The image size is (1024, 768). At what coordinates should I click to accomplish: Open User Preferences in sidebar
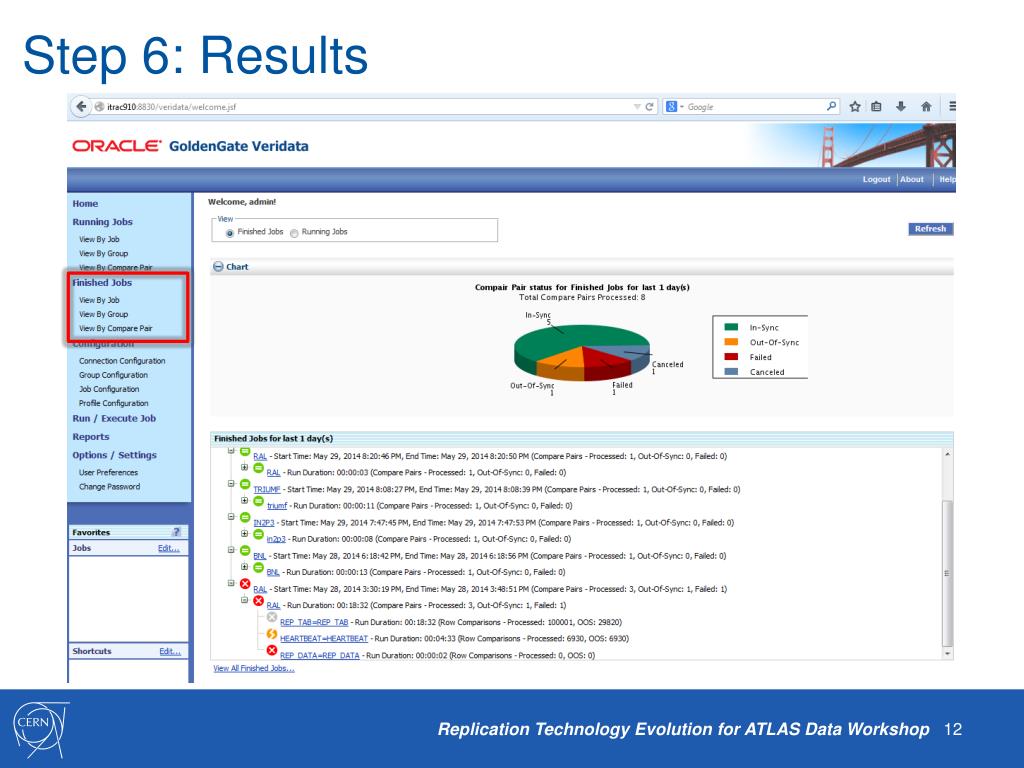(108, 472)
